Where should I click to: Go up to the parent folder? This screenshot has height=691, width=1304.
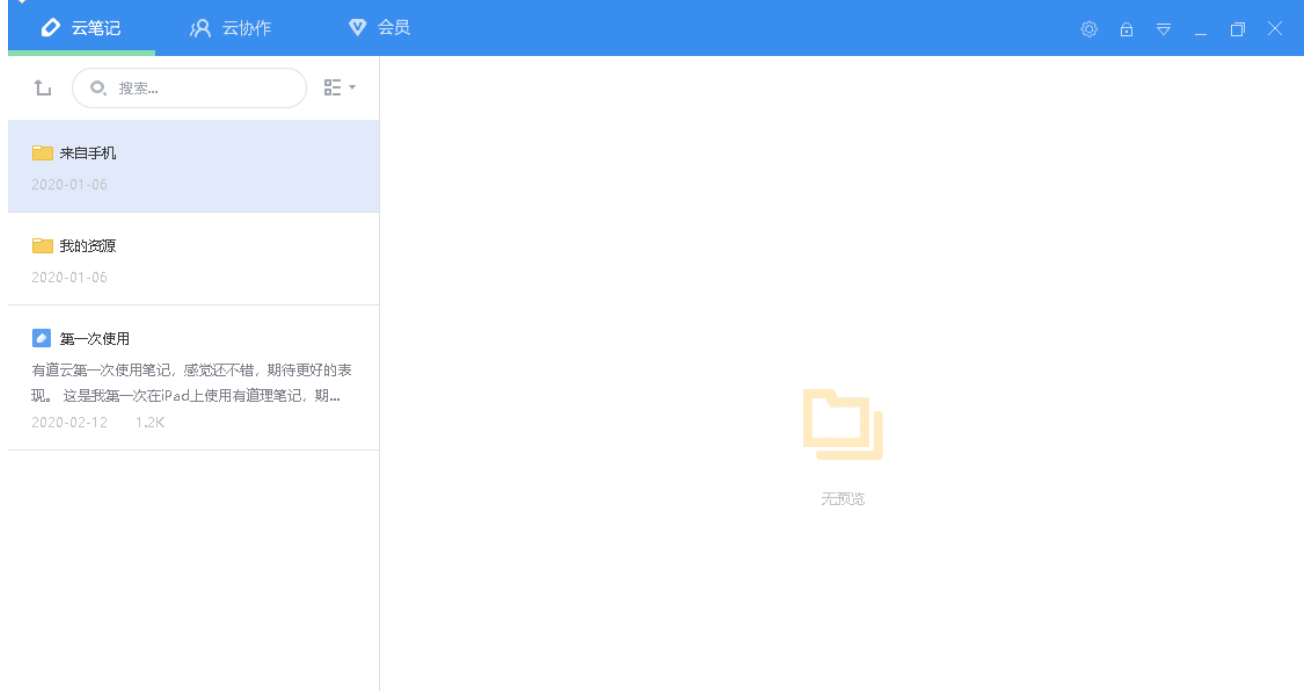[42, 88]
